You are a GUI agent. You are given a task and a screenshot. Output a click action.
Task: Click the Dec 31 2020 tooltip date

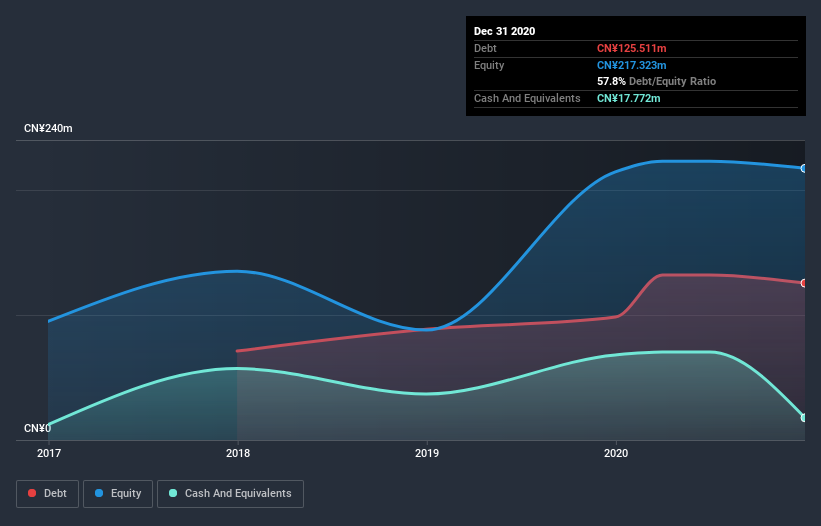(x=504, y=31)
